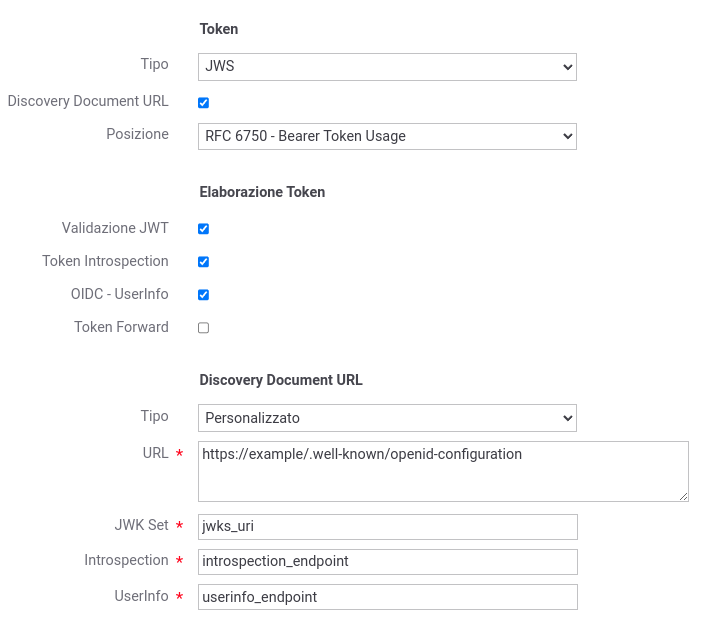
Task: Click the Token Forward label
Action: click(x=122, y=327)
